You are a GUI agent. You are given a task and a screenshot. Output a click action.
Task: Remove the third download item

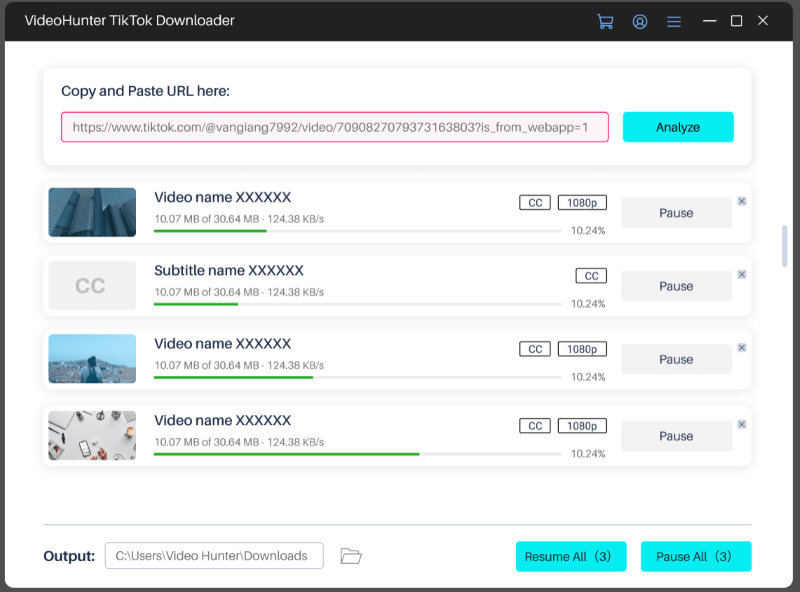click(741, 347)
